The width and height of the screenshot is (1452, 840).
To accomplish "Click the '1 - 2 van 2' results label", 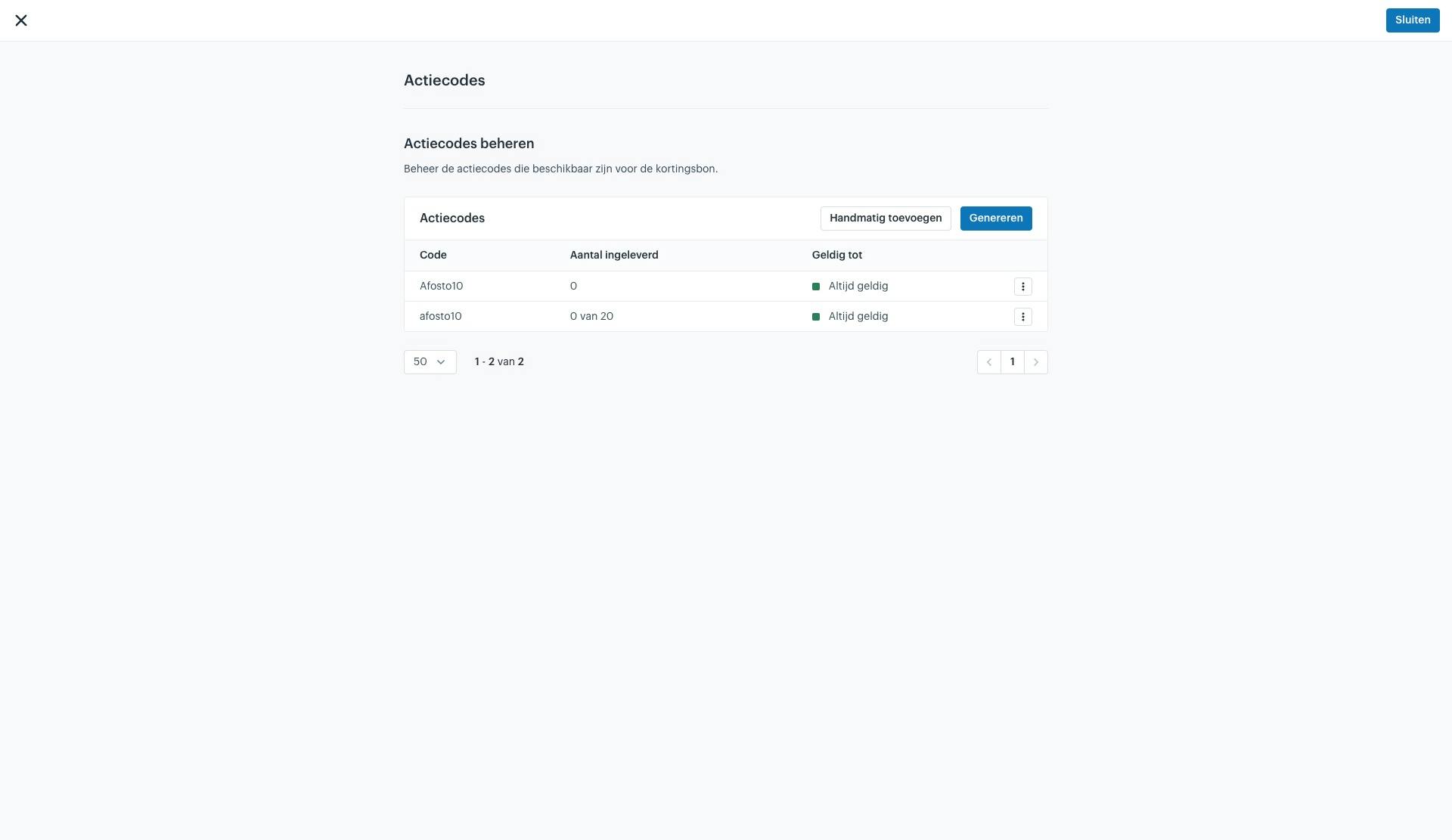I will tap(499, 362).
